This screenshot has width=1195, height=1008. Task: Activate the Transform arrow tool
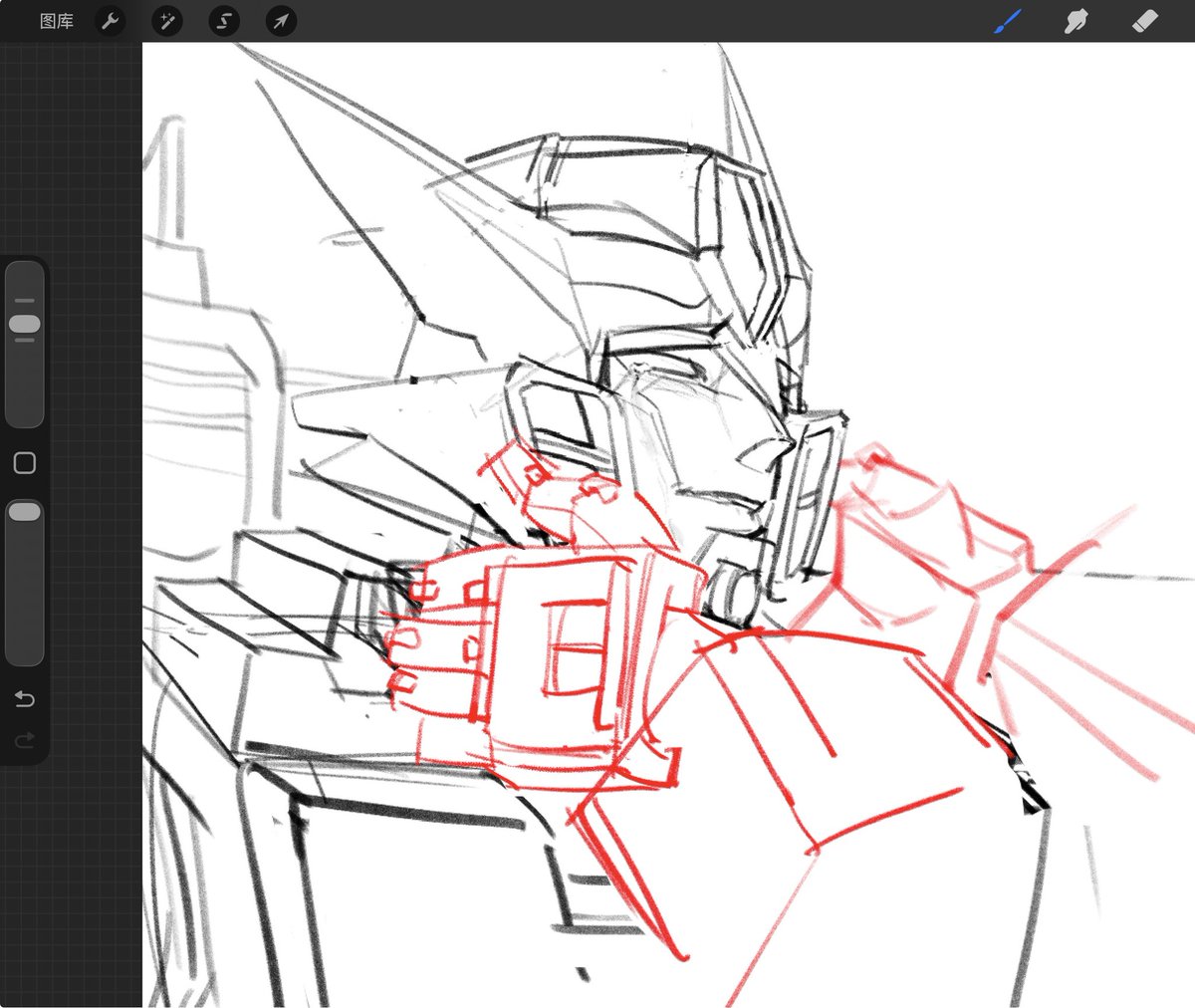coord(281,21)
